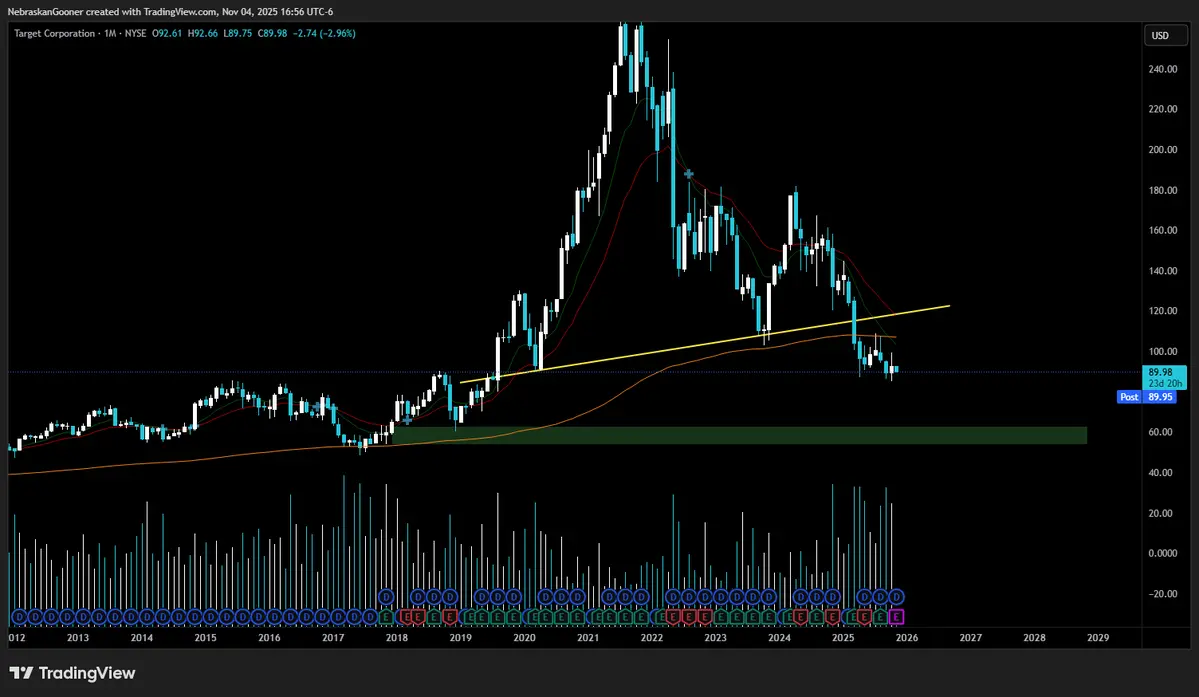The image size is (1199, 697).
Task: Click the rightmost dividend D marker near 2026
Action: click(x=896, y=596)
